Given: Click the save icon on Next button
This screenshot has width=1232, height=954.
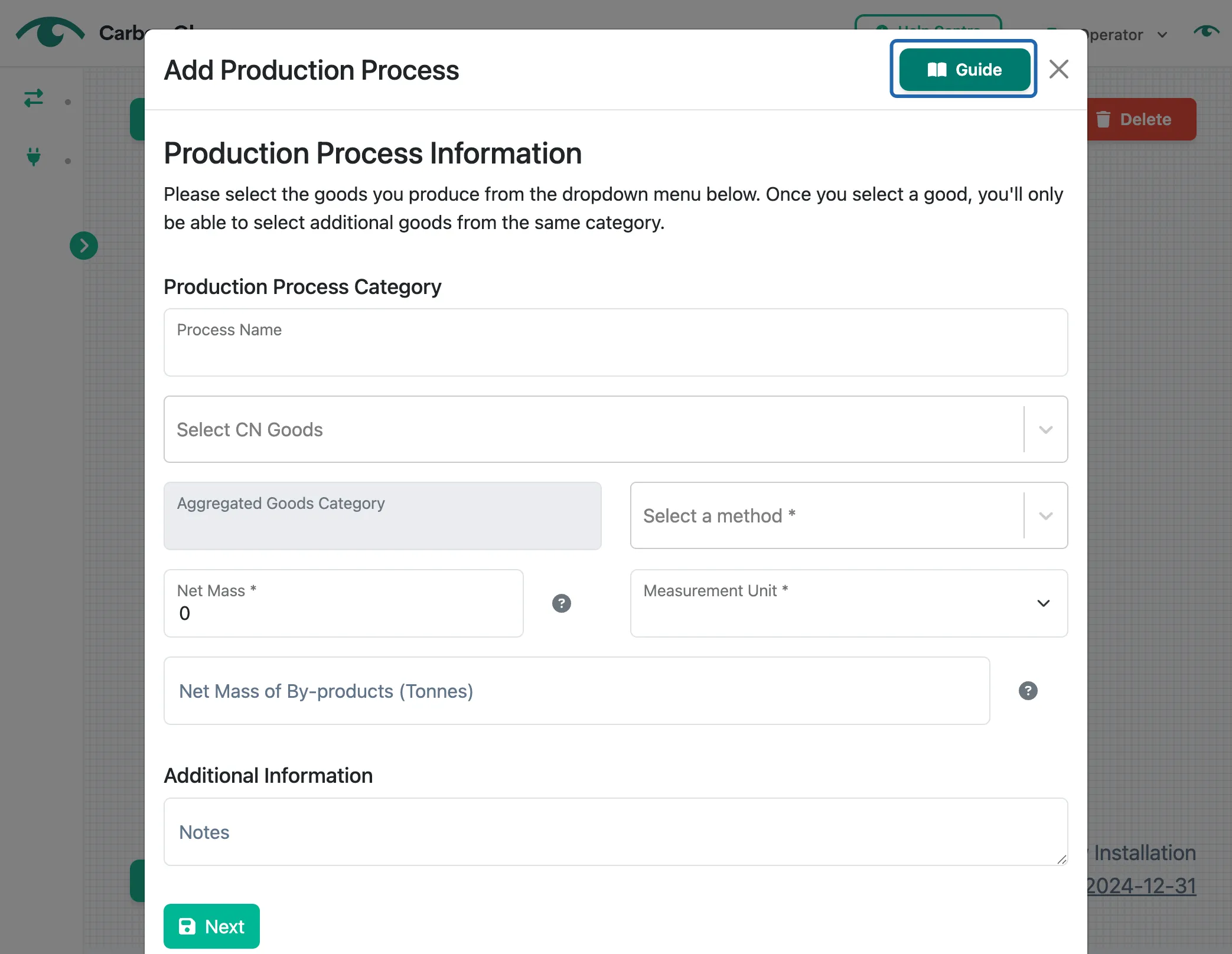Looking at the screenshot, I should click(x=187, y=926).
